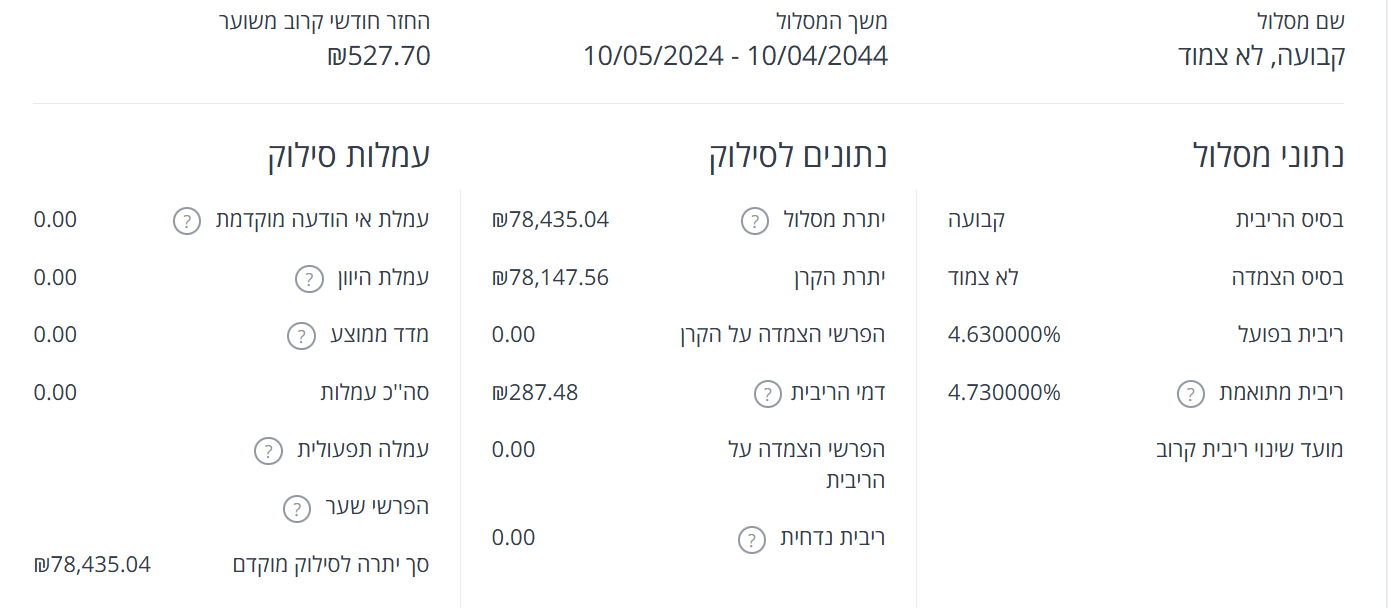Select the early repayment total ₪78,435.04

(x=92, y=564)
